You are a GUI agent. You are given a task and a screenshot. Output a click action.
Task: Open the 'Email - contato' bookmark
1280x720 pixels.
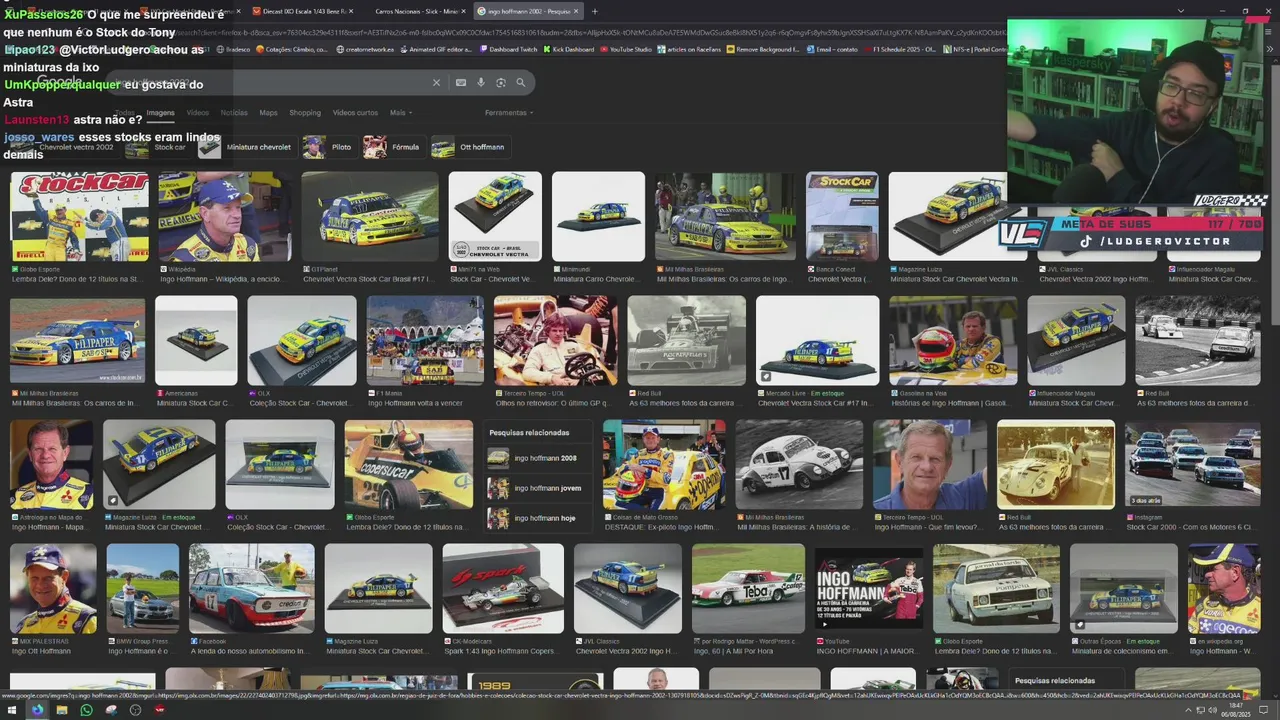tap(832, 49)
